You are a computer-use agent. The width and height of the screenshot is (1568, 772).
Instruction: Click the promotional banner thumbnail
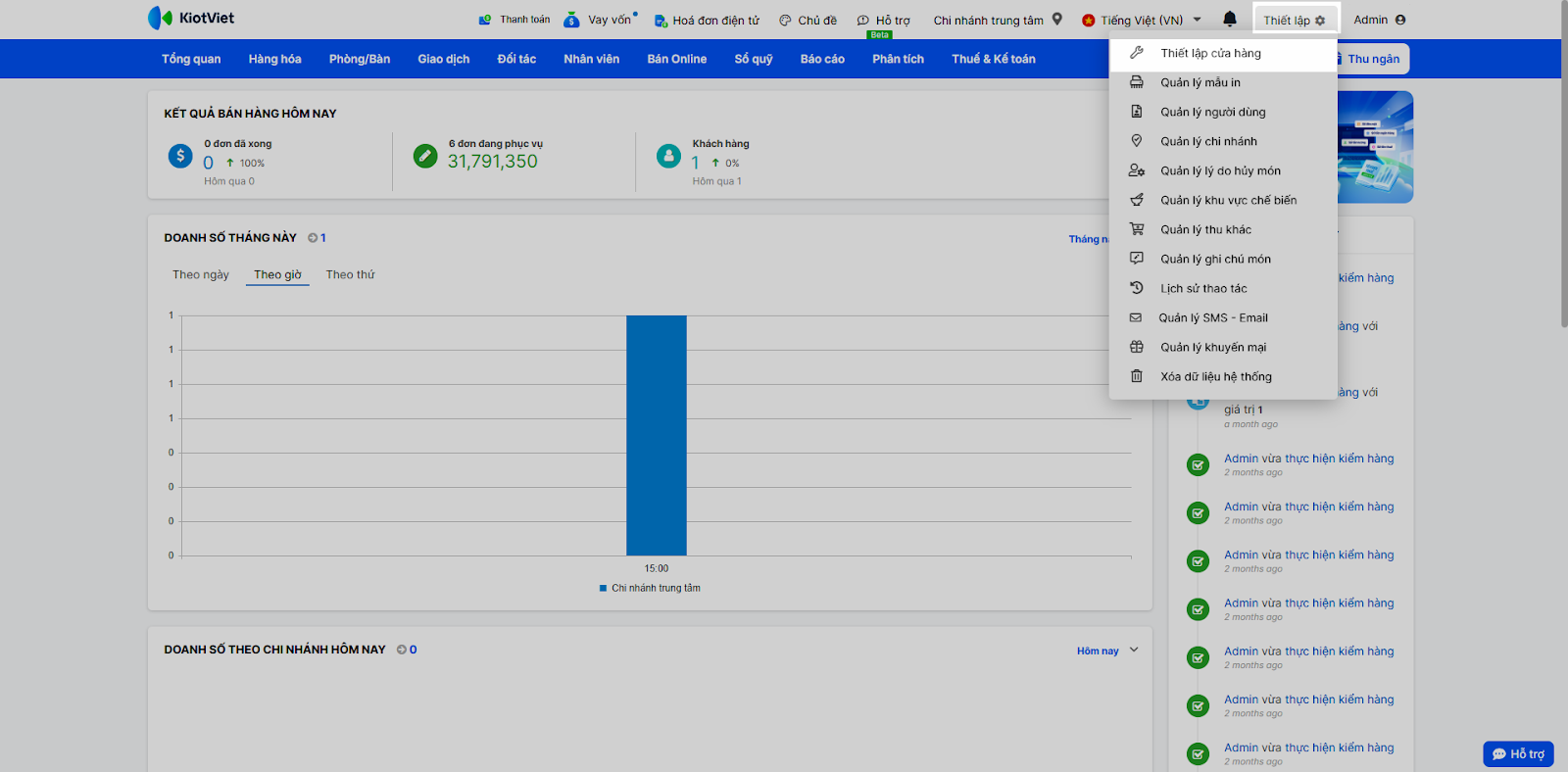tap(1376, 147)
